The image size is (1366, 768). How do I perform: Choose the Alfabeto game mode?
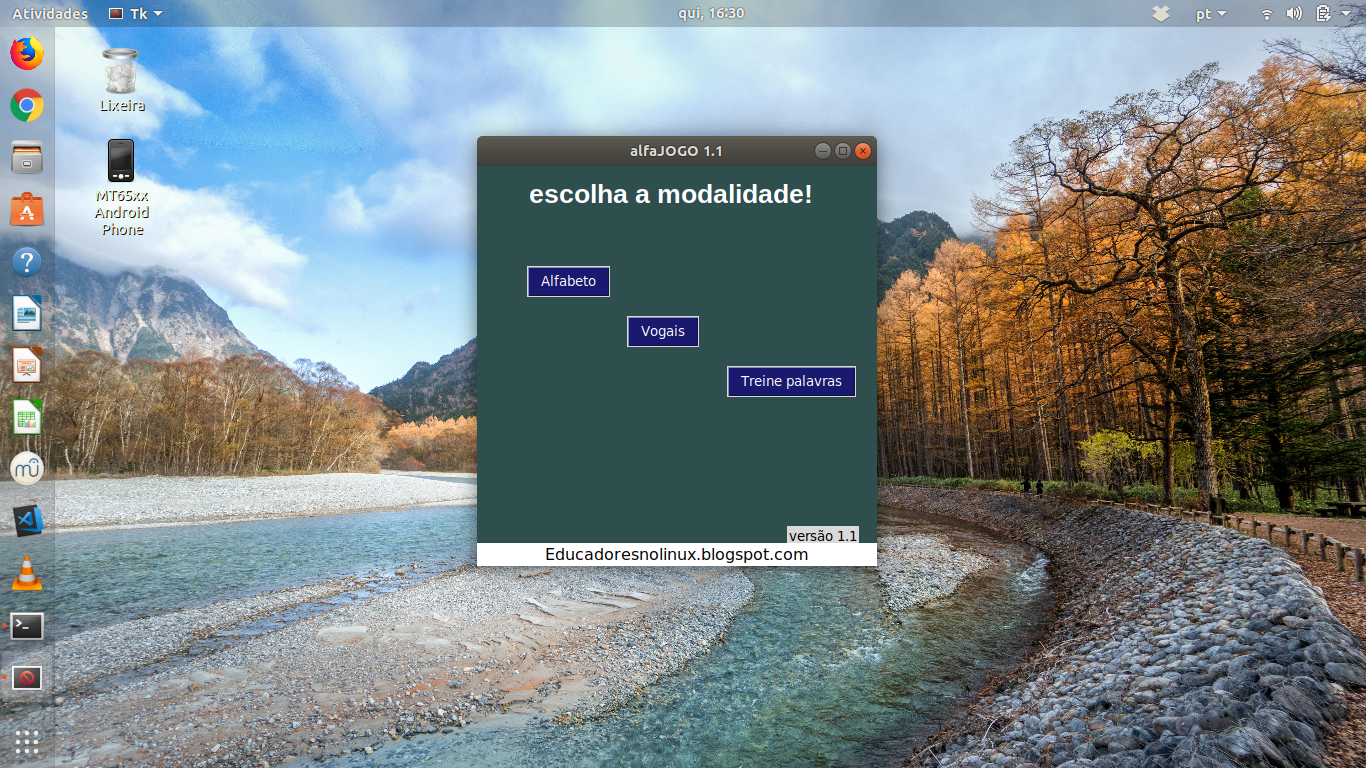tap(568, 281)
